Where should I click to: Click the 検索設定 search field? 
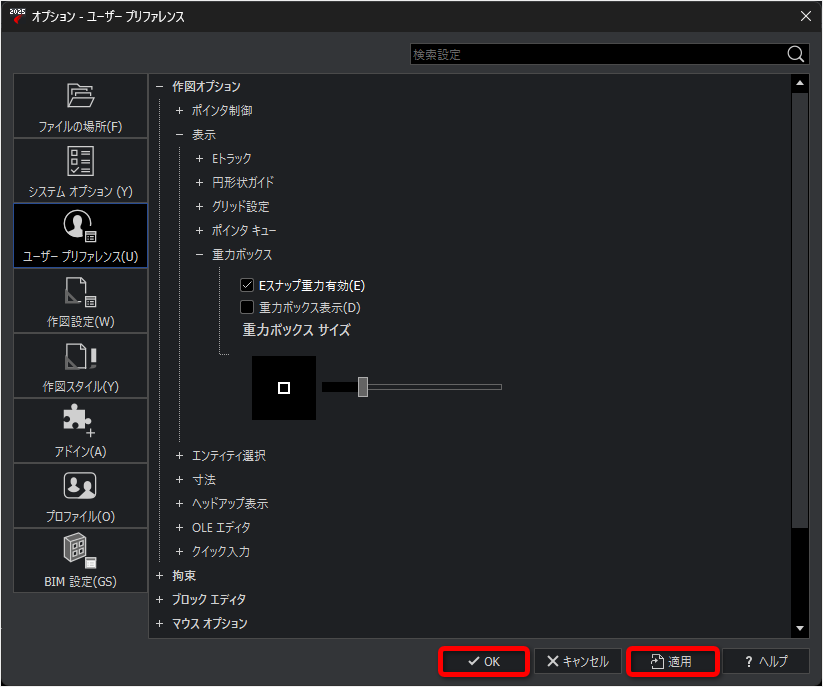pos(598,54)
